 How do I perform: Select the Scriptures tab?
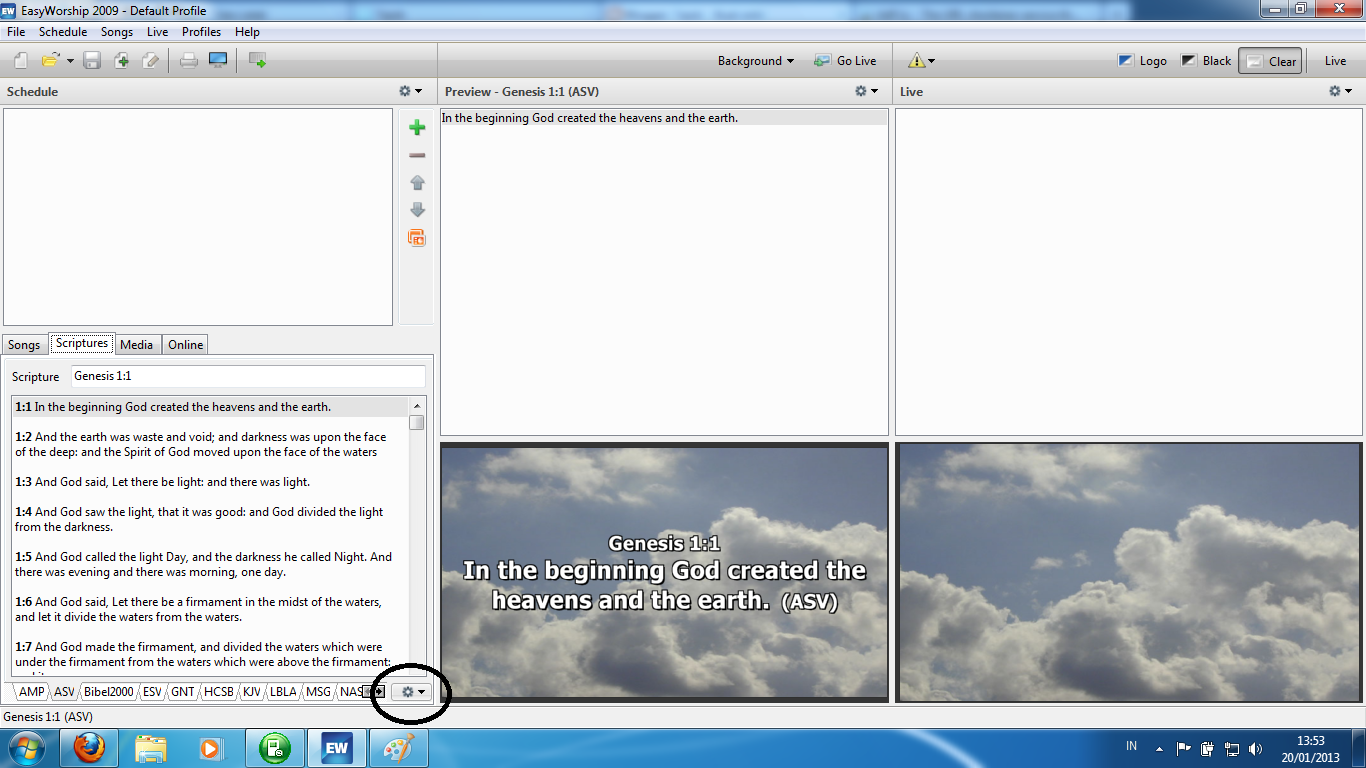pos(82,343)
